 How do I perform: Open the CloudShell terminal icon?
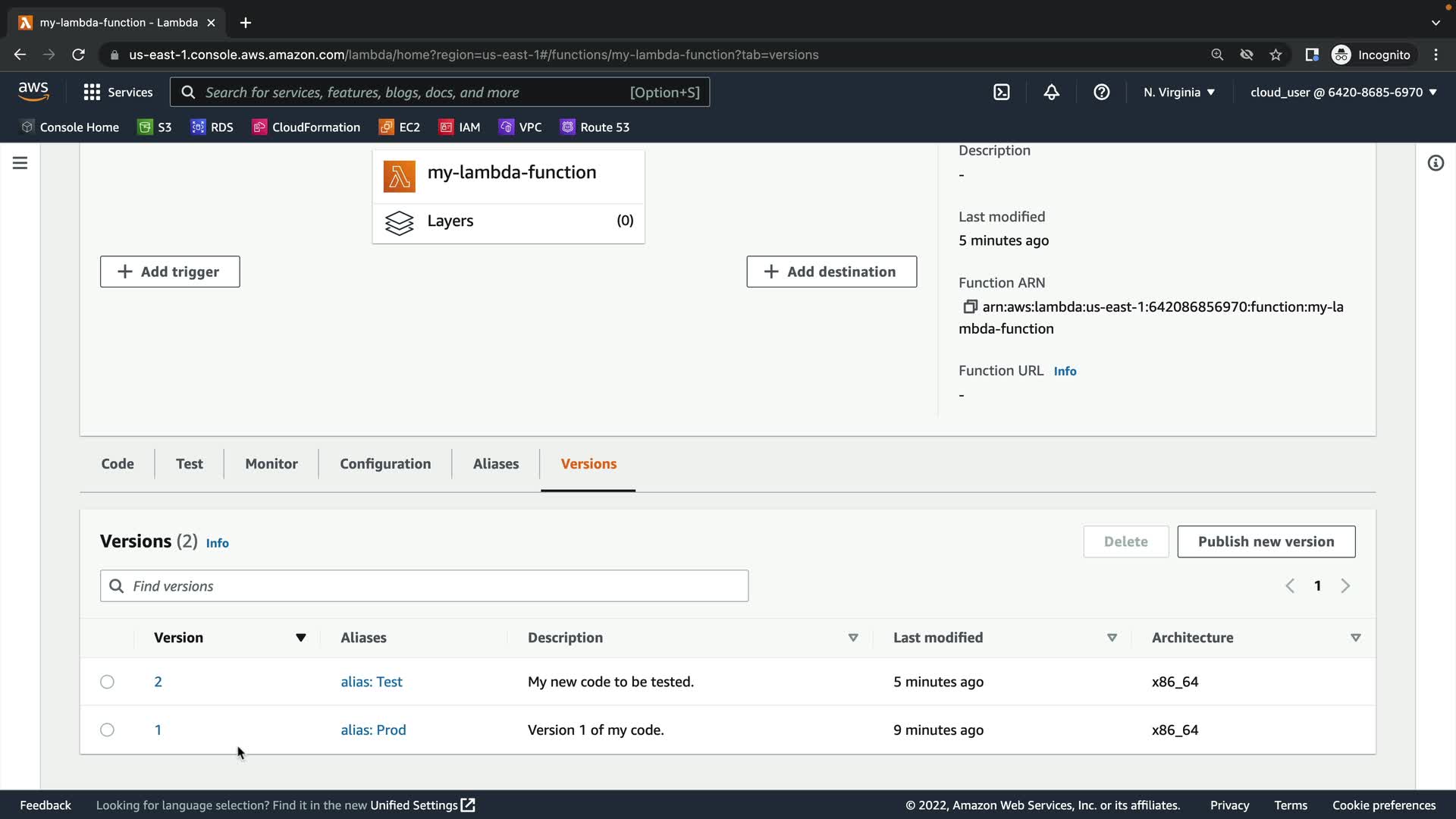(x=1001, y=93)
